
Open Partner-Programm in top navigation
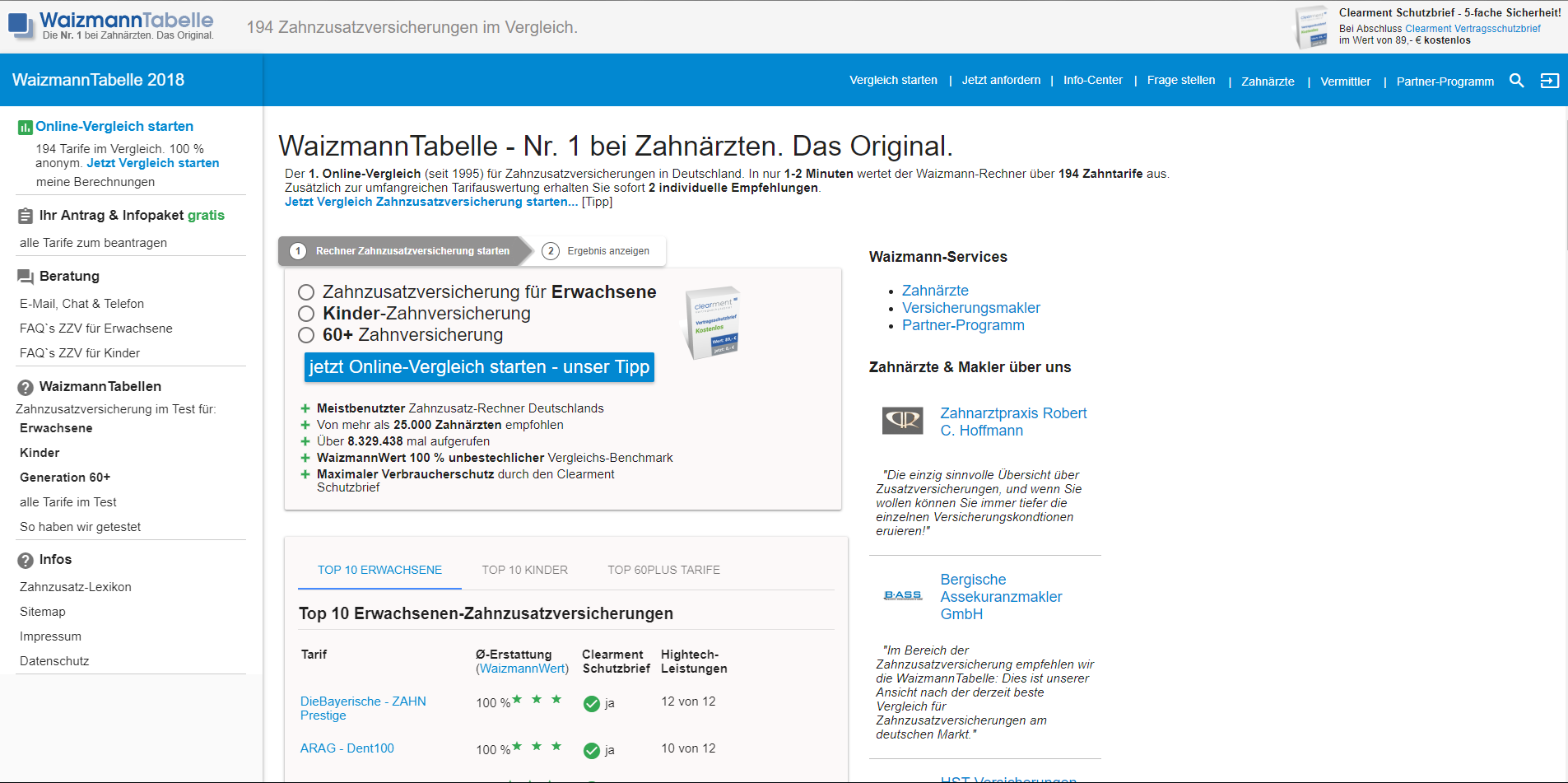[x=1445, y=82]
